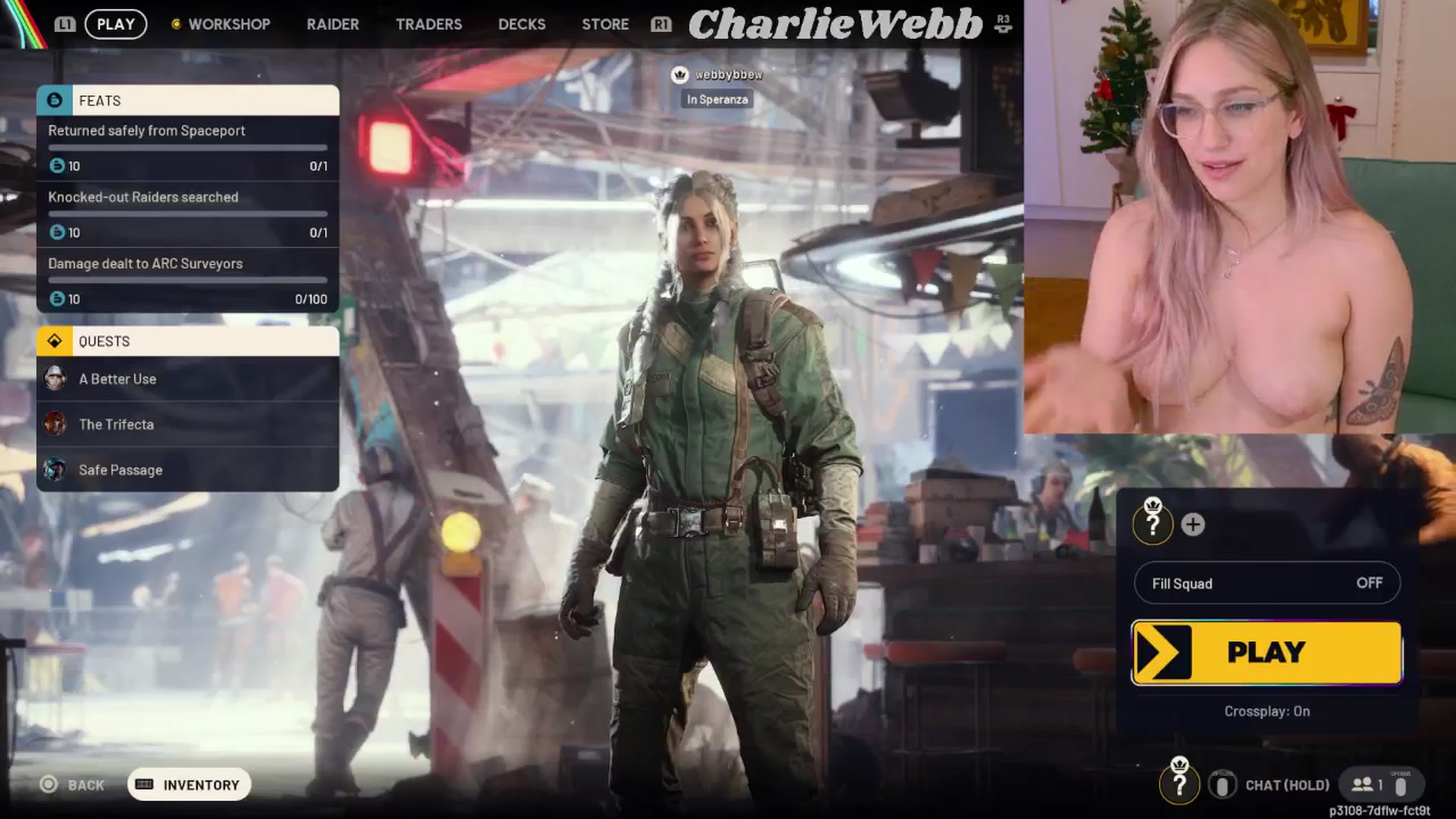Select the feat Returned safely from Spaceport
Viewport: 1456px width, 819px height.
[x=188, y=148]
